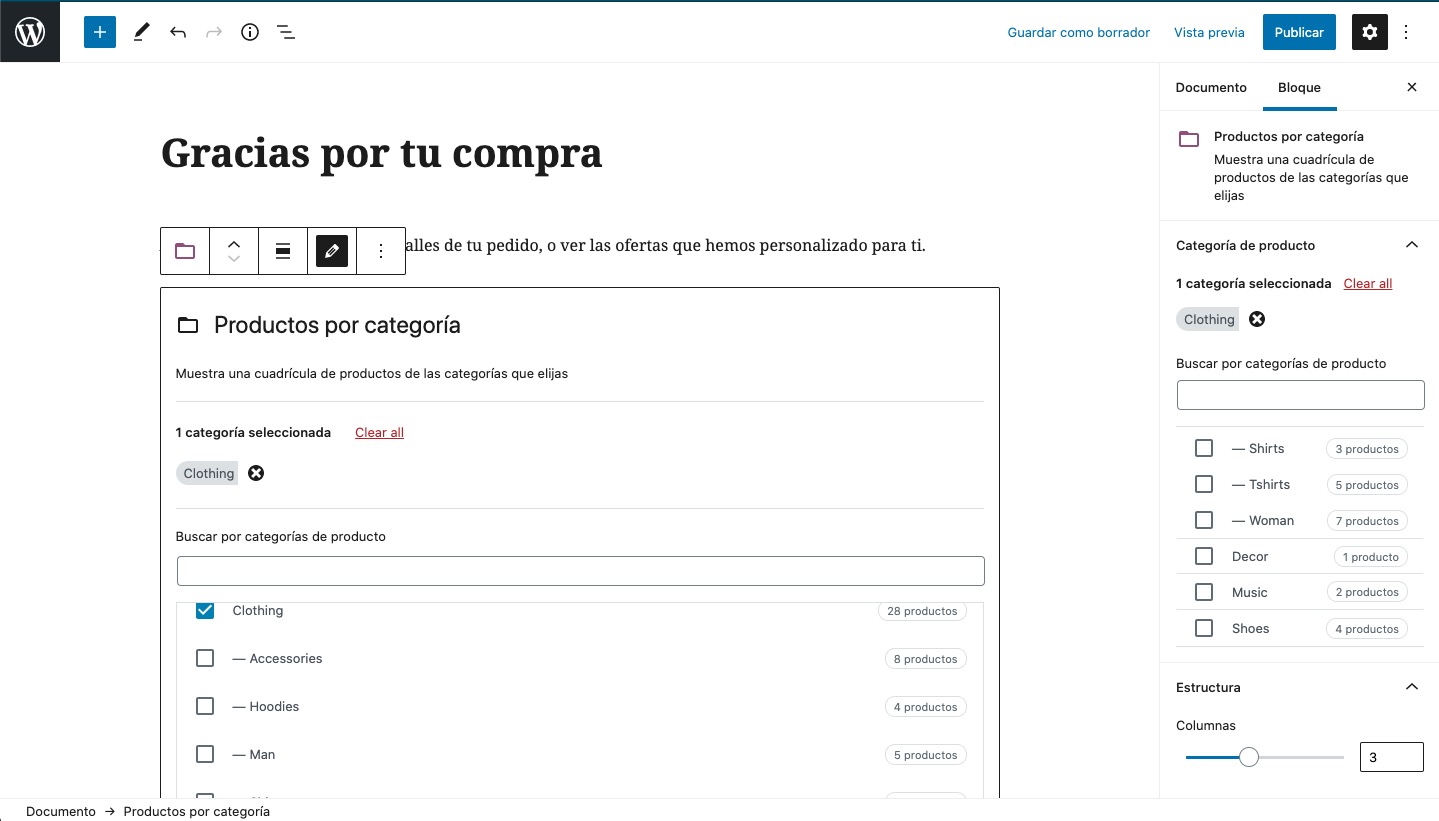Open the block navigation list icon
The width and height of the screenshot is (1439, 821).
click(x=286, y=32)
